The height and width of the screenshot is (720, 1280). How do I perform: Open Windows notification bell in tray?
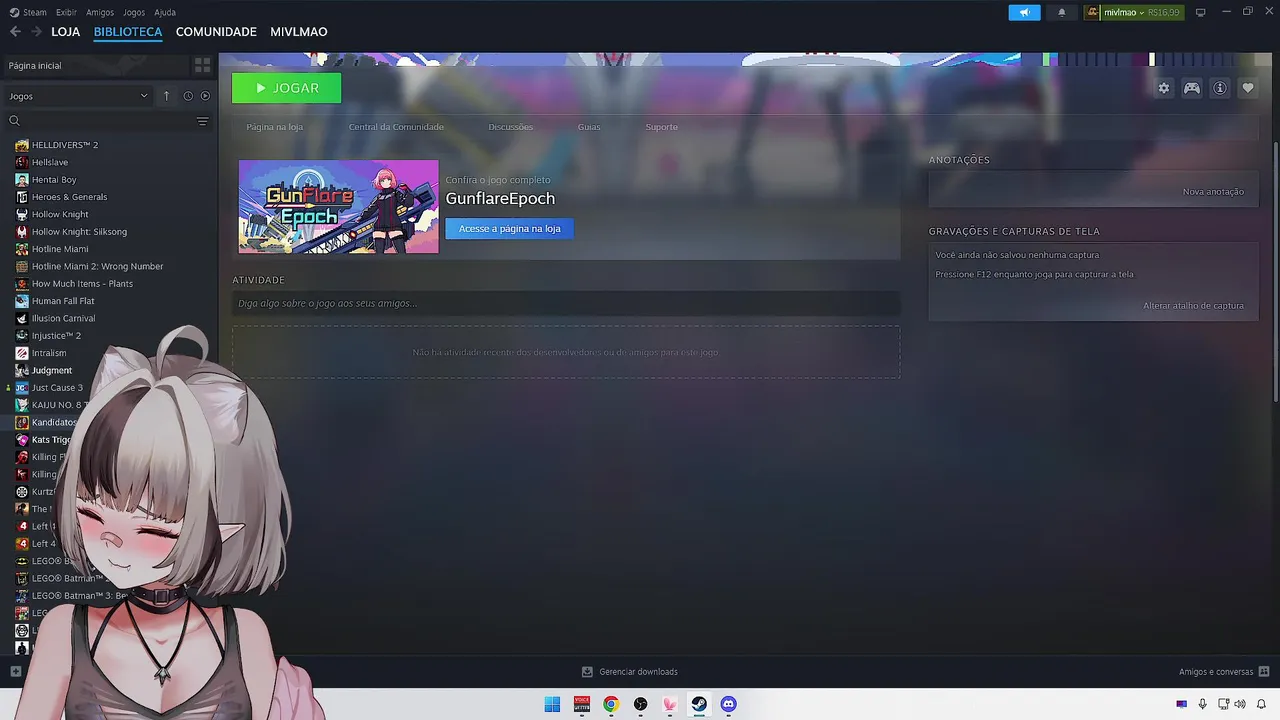coord(1261,704)
